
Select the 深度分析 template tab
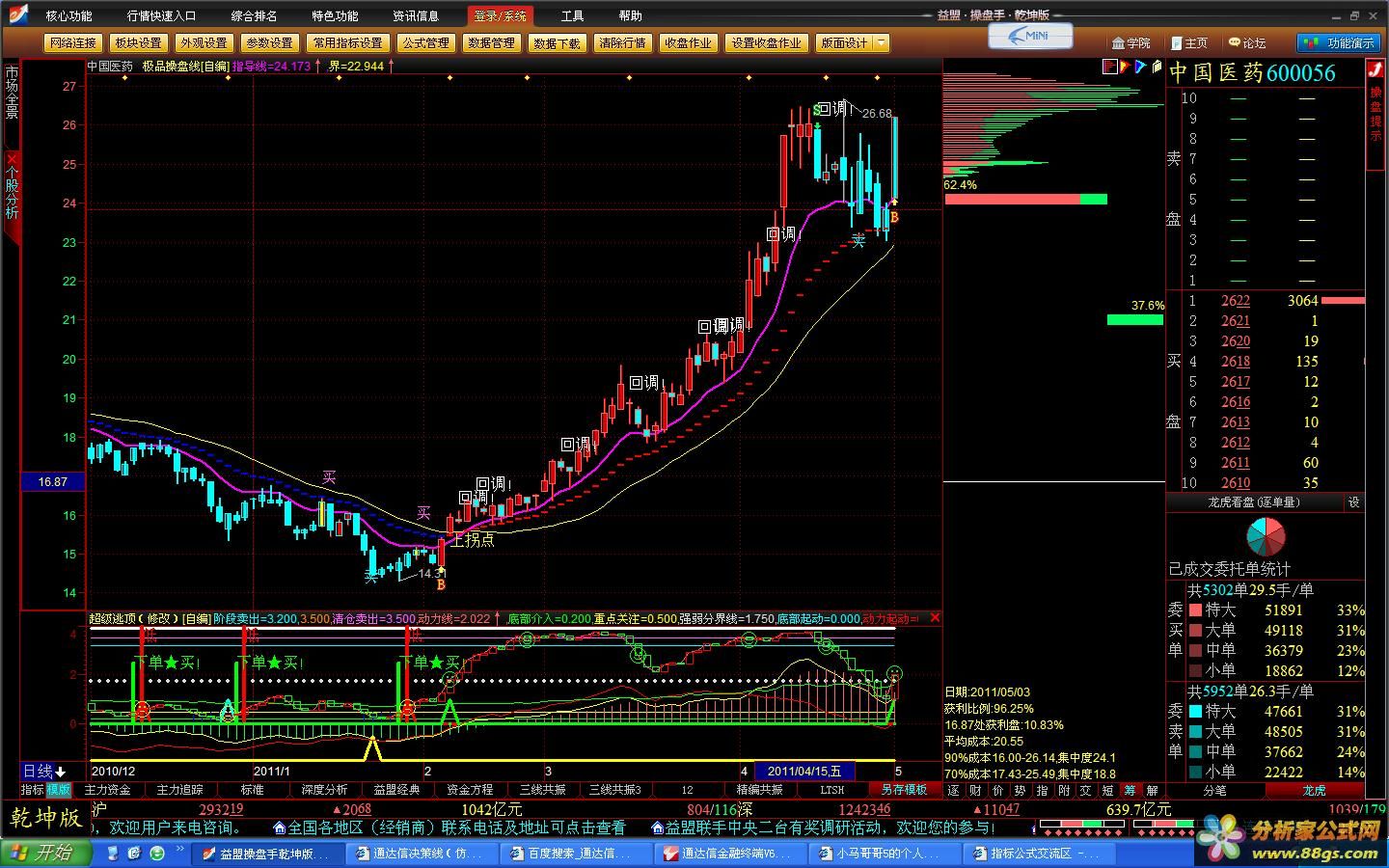(324, 790)
